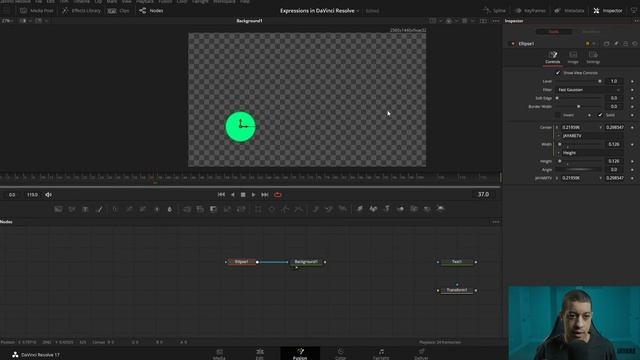Viewport: 640px width, 360px height.
Task: Add a pRender node from the toolbar
Action: click(342, 209)
